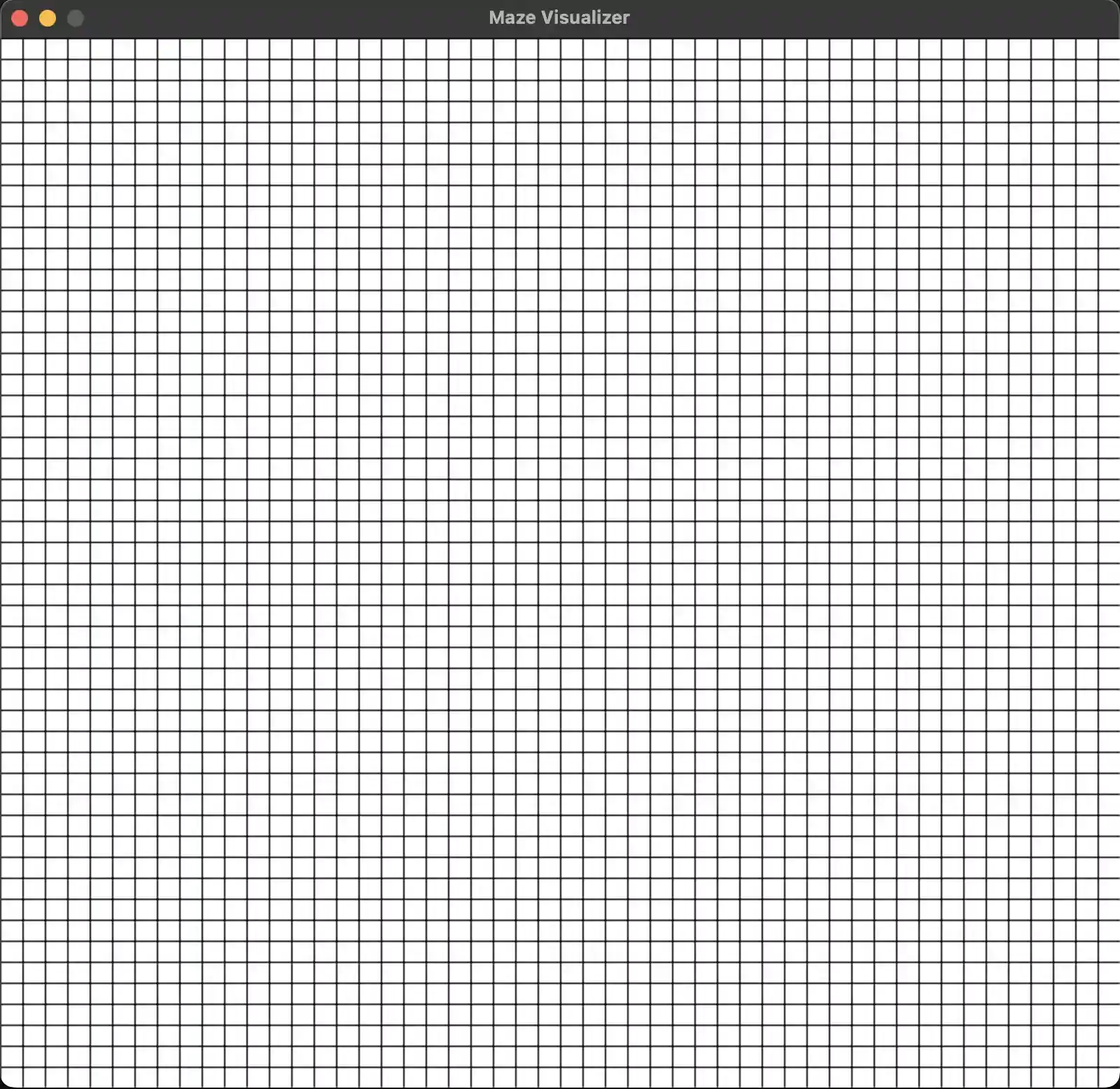Click the Maze Visualizer title text
The image size is (1120, 1089).
[559, 17]
